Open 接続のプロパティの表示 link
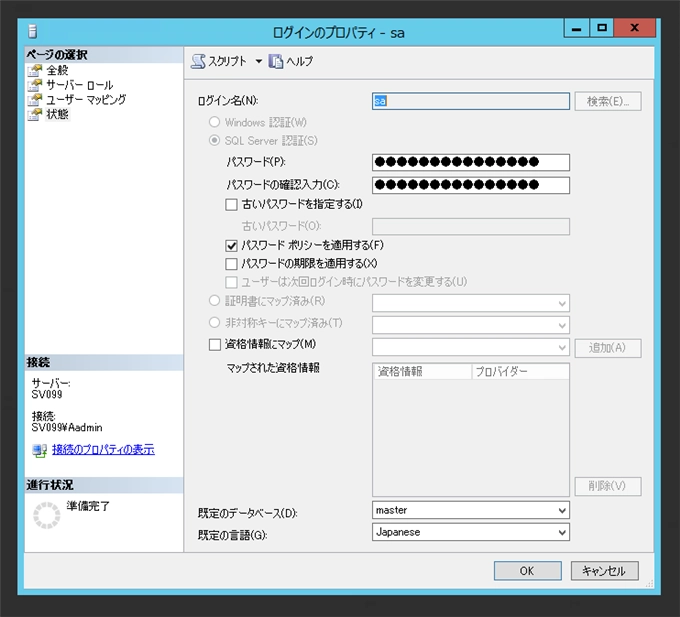680x617 pixels. (103, 450)
